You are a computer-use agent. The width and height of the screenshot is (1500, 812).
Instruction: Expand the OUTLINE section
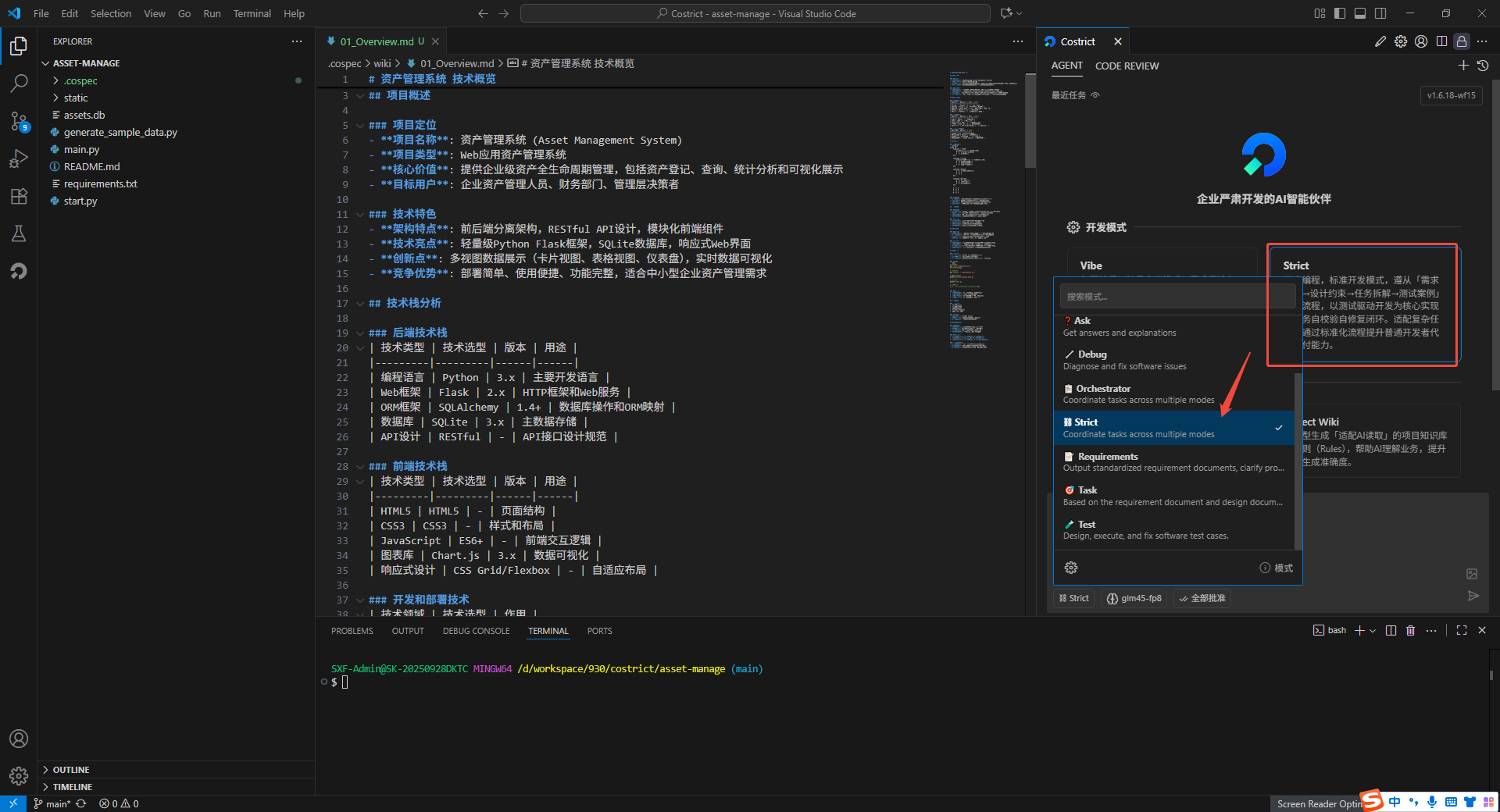click(71, 770)
